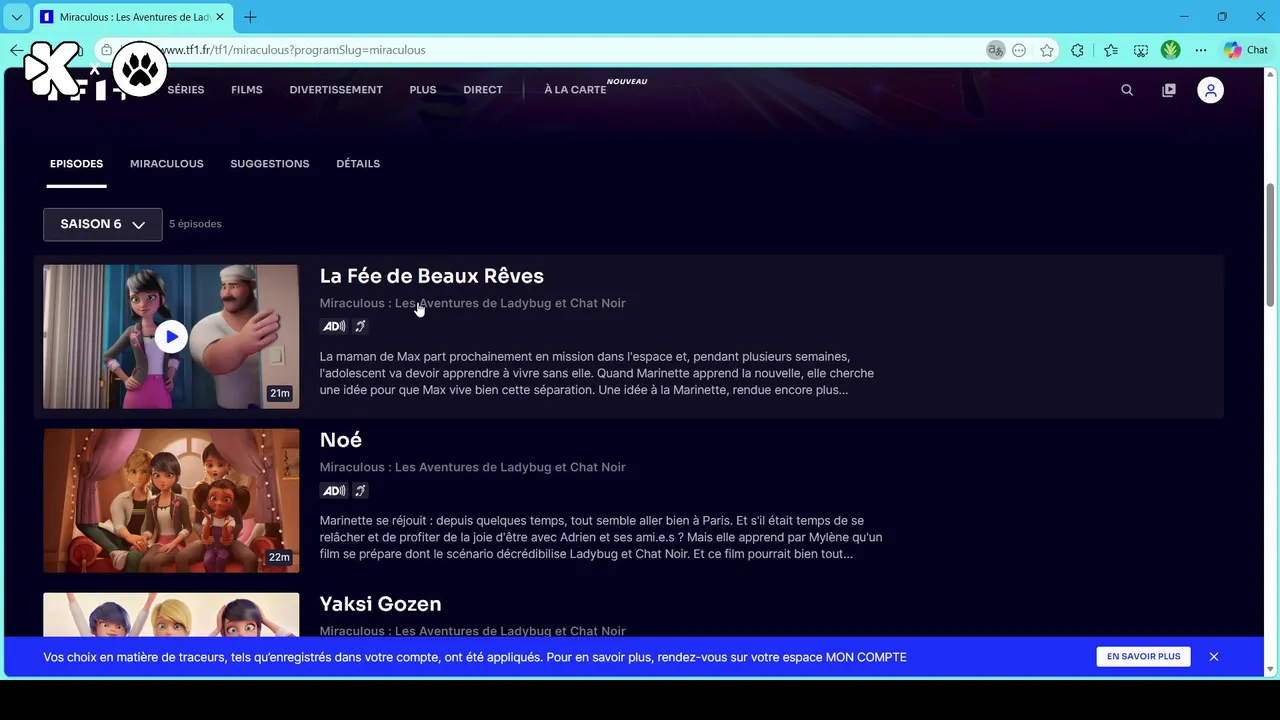Go back with the browser arrow
The width and height of the screenshot is (1280, 720).
16,50
